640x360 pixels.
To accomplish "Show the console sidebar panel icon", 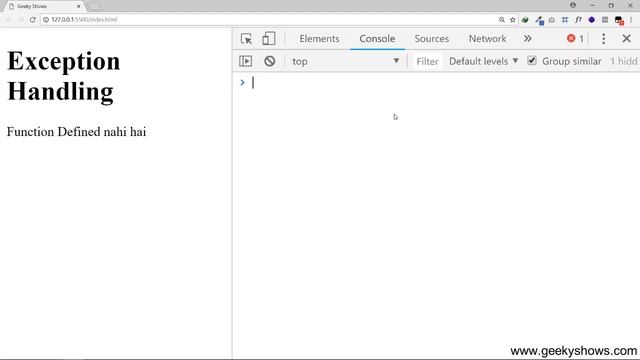I will tap(245, 61).
